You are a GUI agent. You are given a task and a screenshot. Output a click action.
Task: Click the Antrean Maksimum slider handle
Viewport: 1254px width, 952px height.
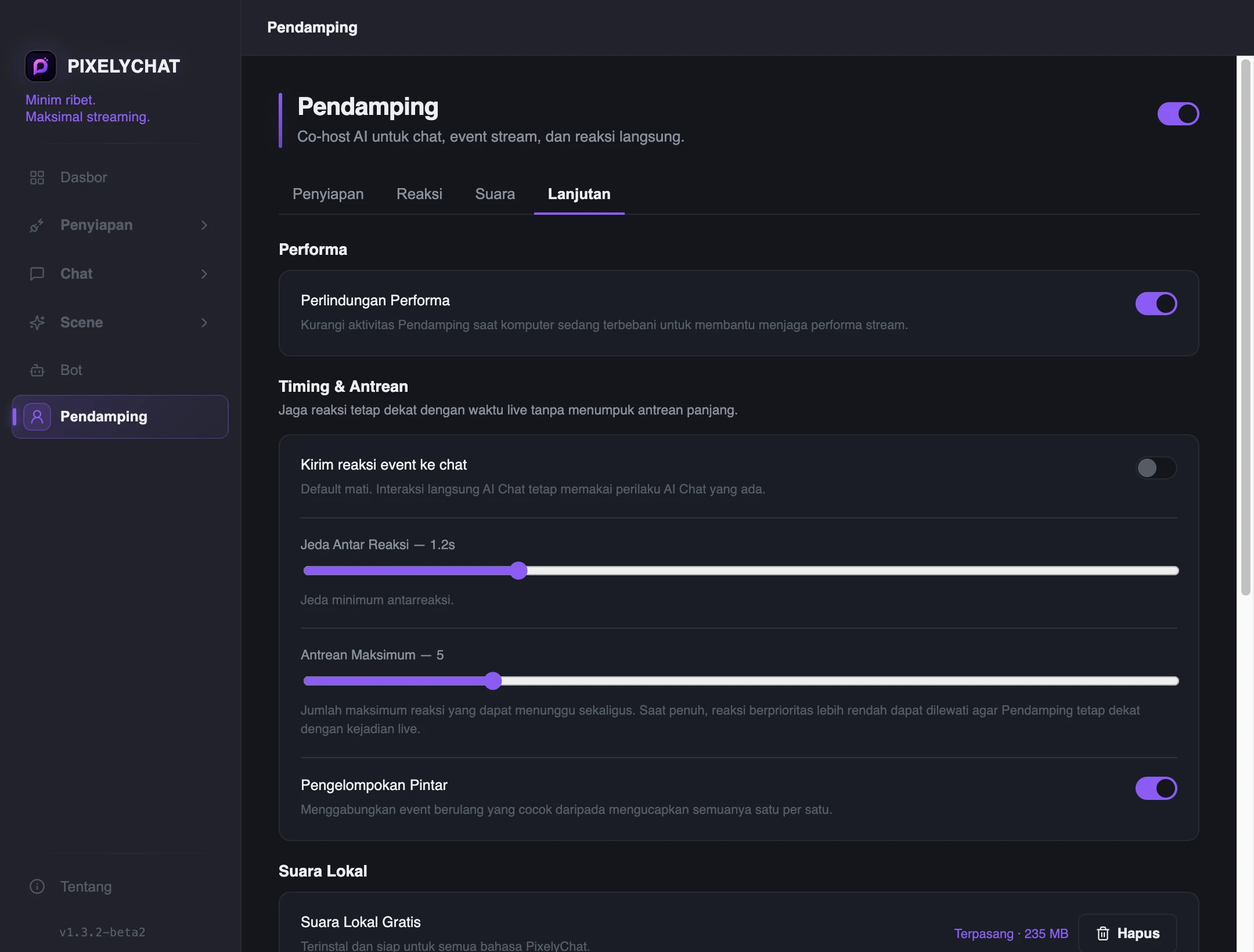(493, 681)
